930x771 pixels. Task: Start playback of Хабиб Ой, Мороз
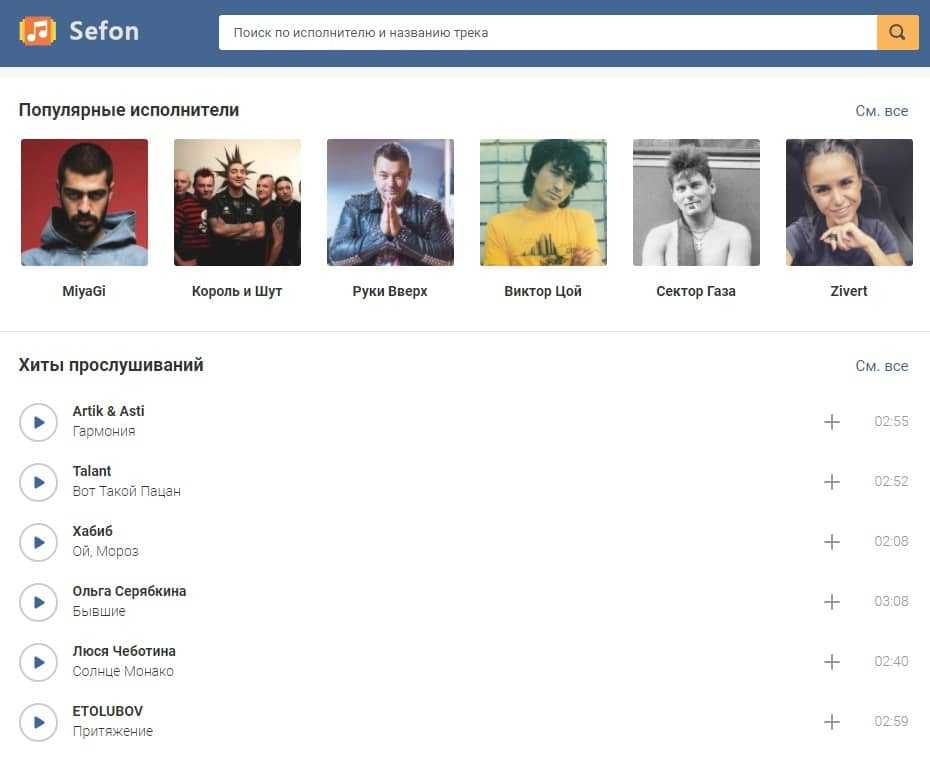click(39, 542)
